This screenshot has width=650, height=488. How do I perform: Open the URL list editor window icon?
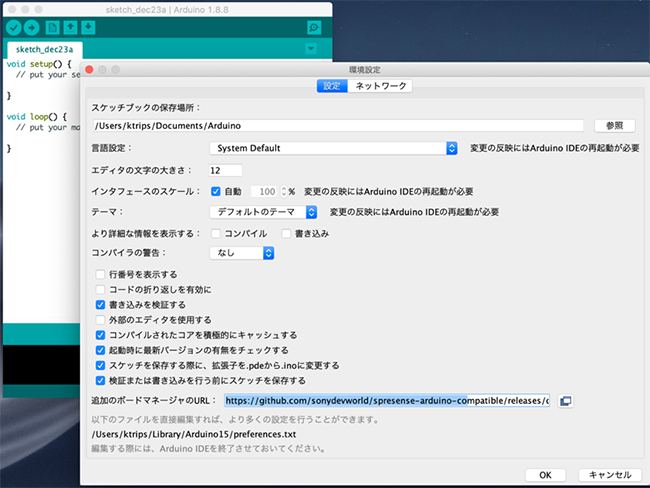coord(565,401)
